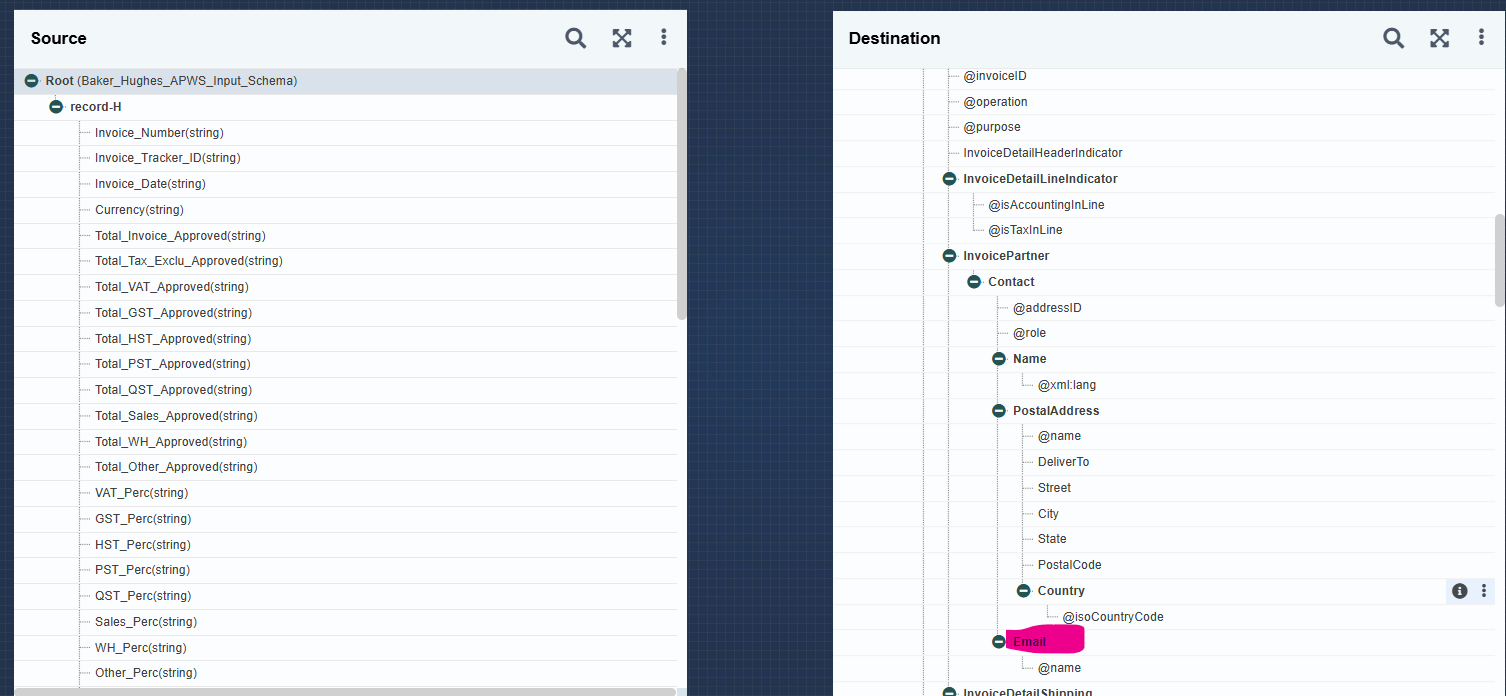The width and height of the screenshot is (1506, 696).
Task: Select WH_Perc(string) field
Action: click(141, 648)
